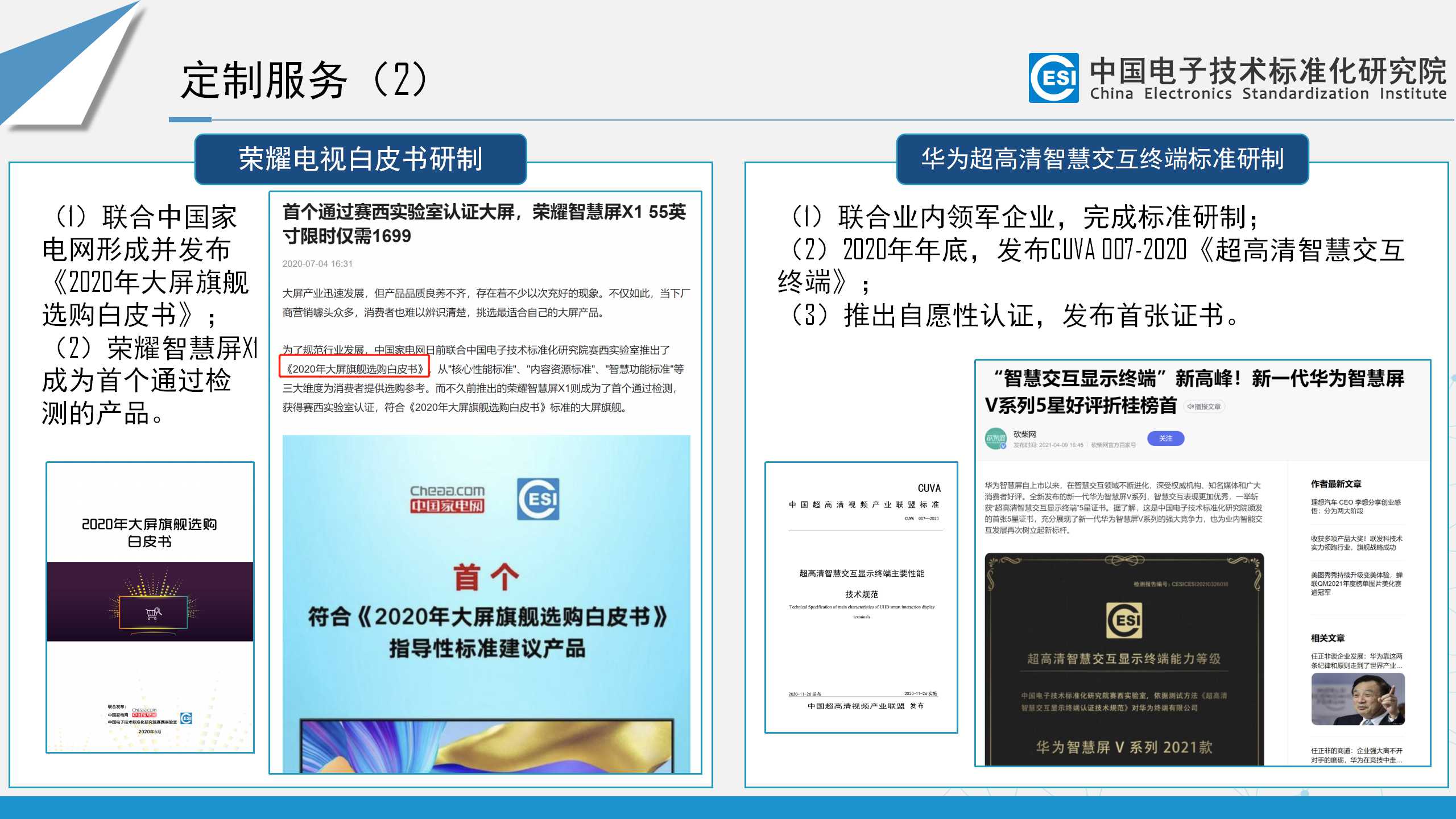The image size is (1456, 819).
Task: Click the CUVA label on the document
Action: 929,488
